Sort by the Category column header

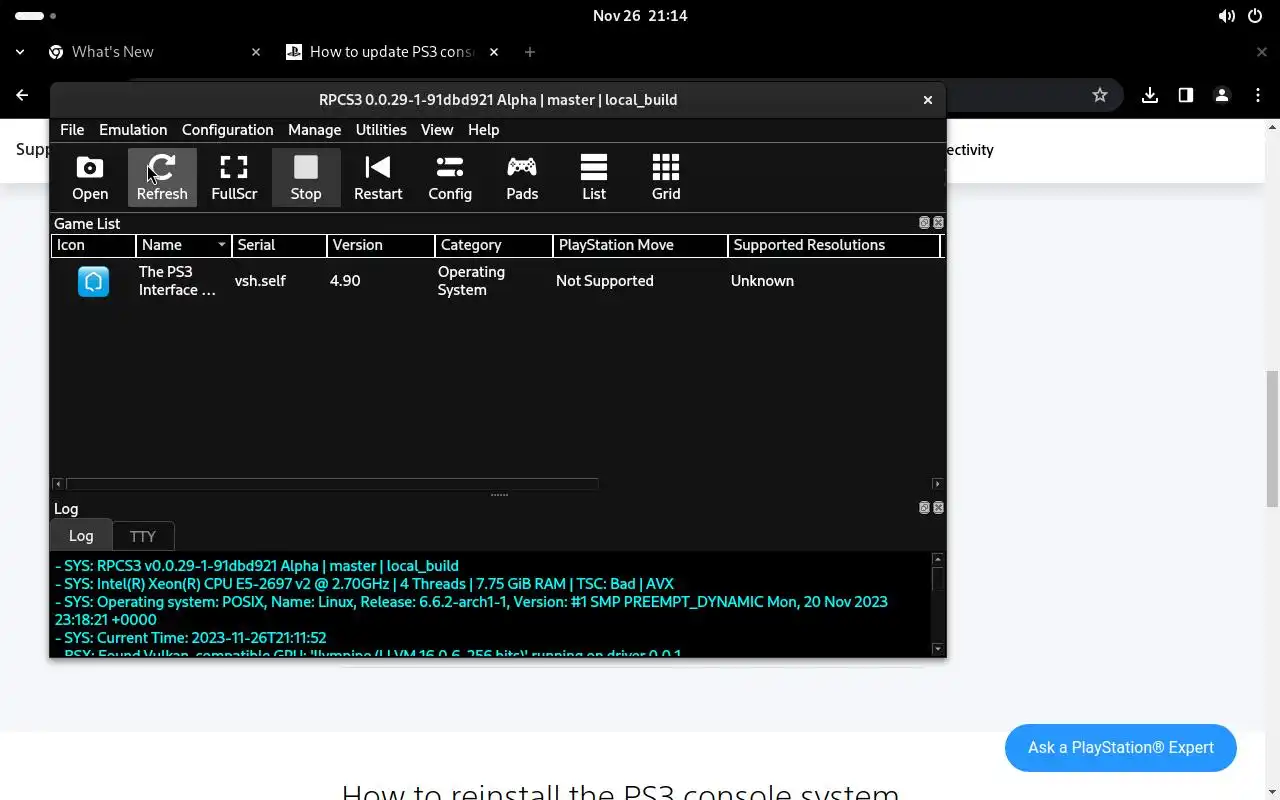494,245
